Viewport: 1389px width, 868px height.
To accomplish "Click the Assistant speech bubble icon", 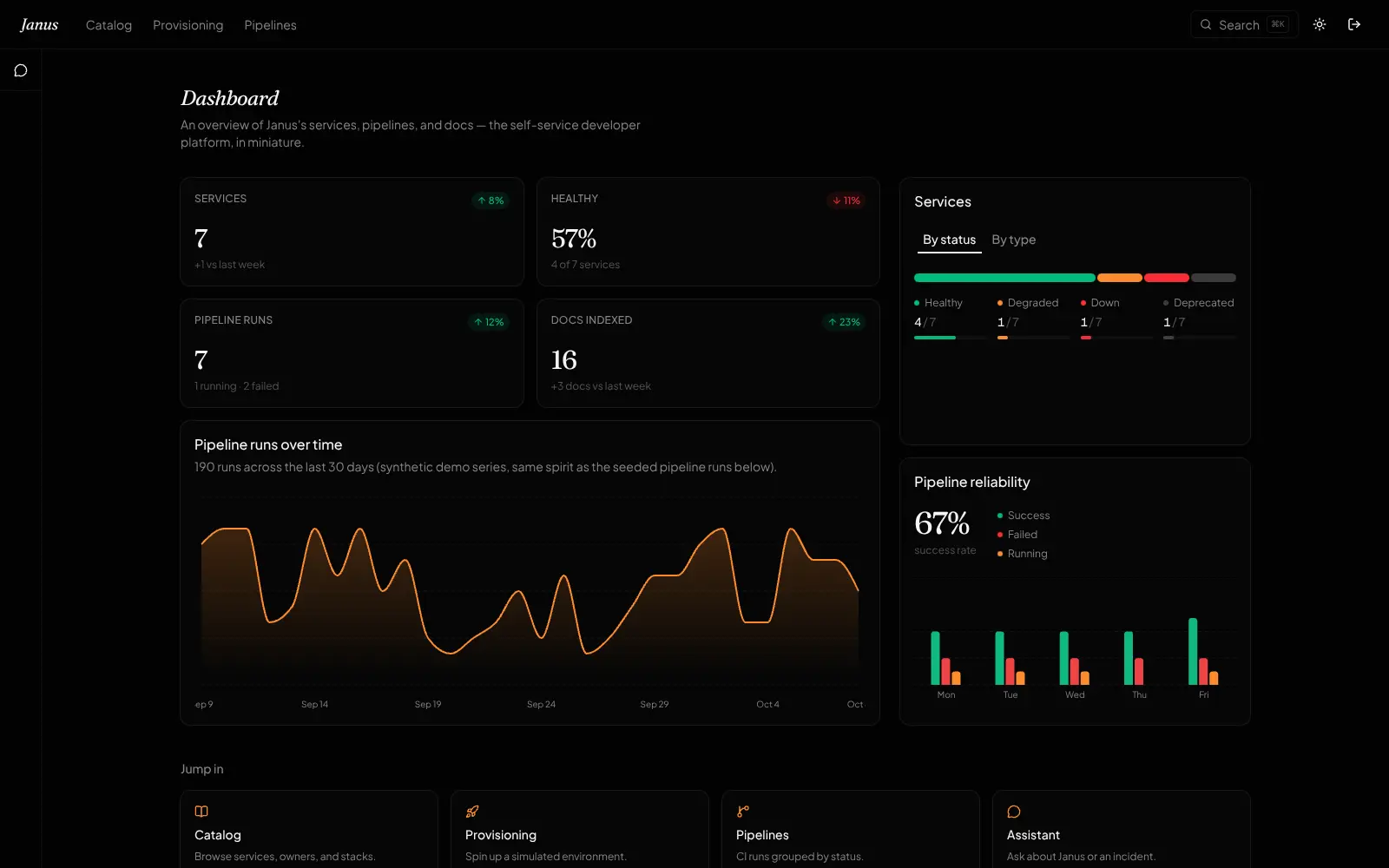I will [x=1014, y=812].
